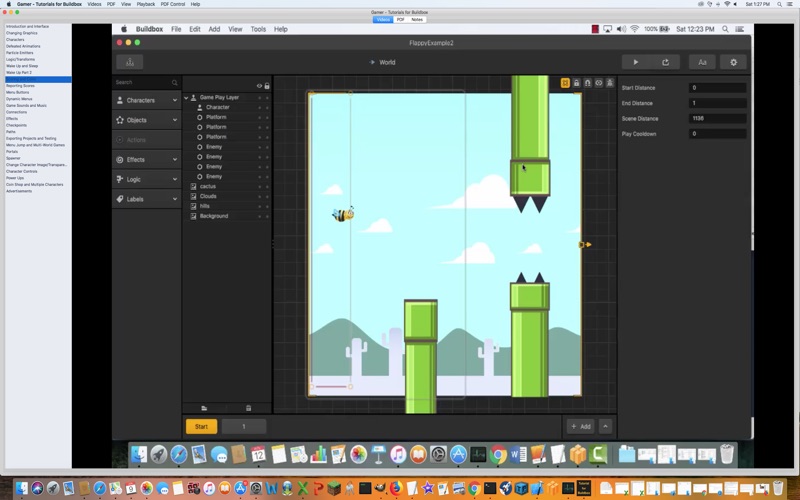The width and height of the screenshot is (800, 500).
Task: Open 'Particle Emitters' tutorial in sidebar
Action: coord(19,53)
